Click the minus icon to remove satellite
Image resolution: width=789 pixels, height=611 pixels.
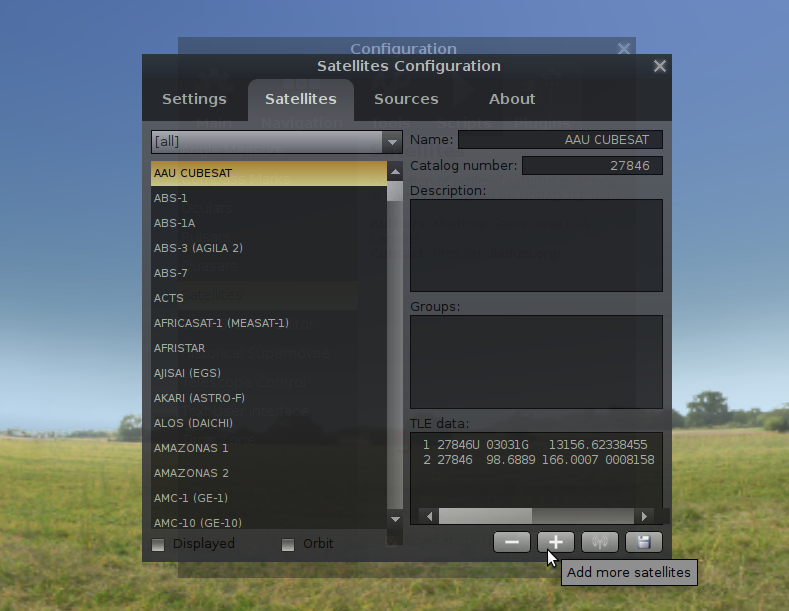coord(511,542)
